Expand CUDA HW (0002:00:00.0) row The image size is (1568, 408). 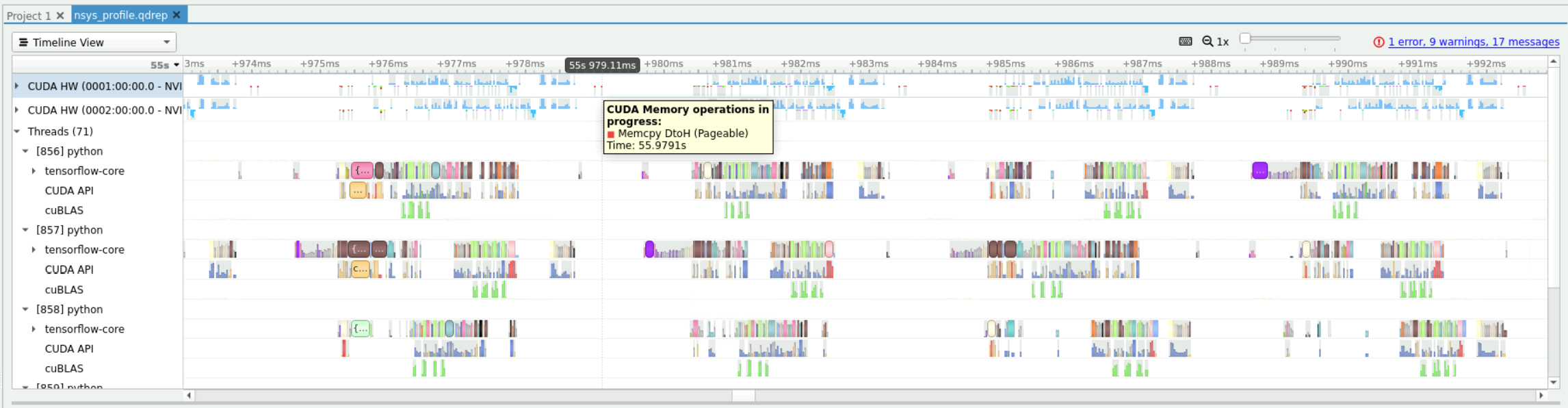click(x=17, y=110)
